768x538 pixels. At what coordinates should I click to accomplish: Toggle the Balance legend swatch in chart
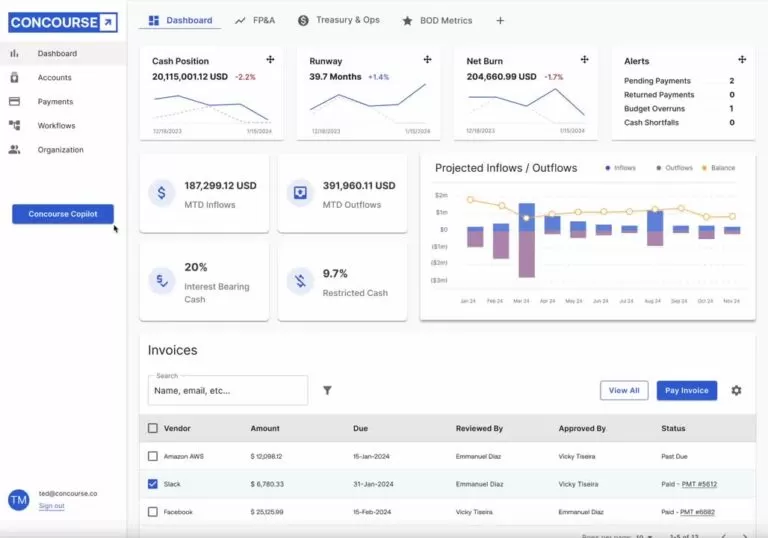point(704,168)
